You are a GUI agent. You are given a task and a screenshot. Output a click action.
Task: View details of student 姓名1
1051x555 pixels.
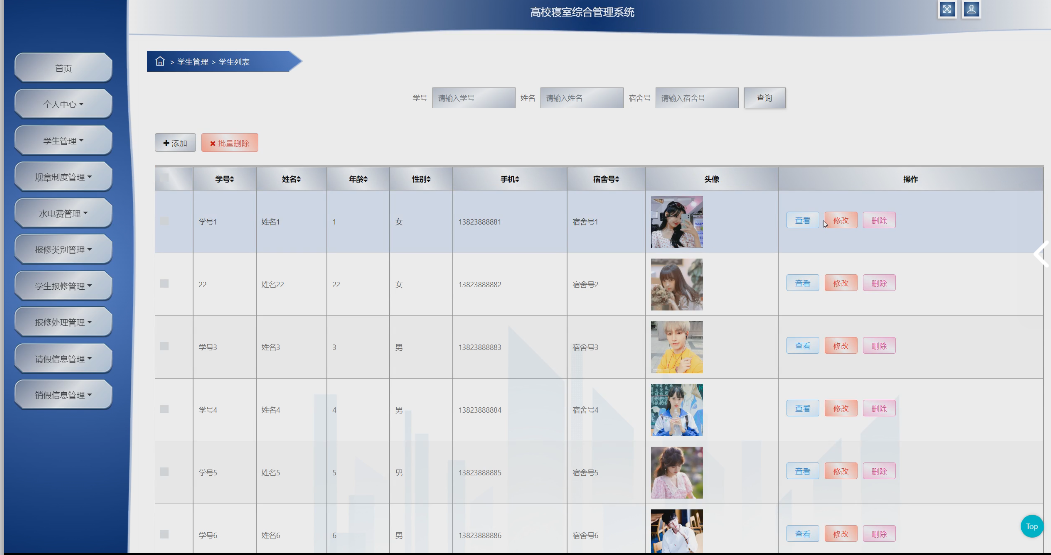point(802,221)
